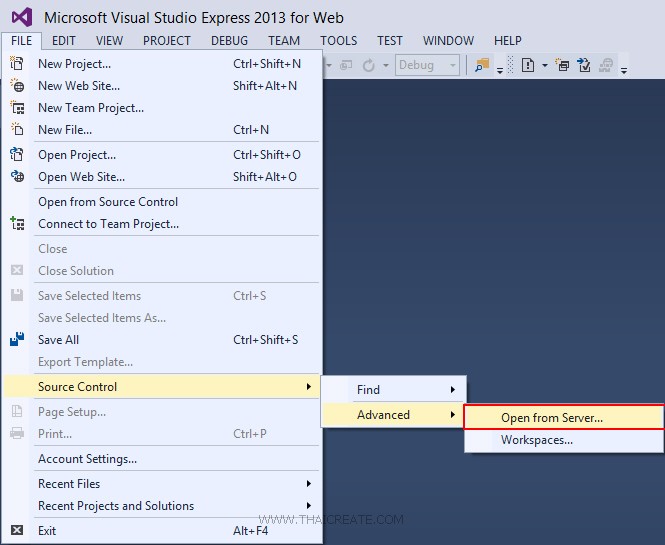Image resolution: width=665 pixels, height=545 pixels.
Task: Click the Save All disks icon
Action: [17, 339]
